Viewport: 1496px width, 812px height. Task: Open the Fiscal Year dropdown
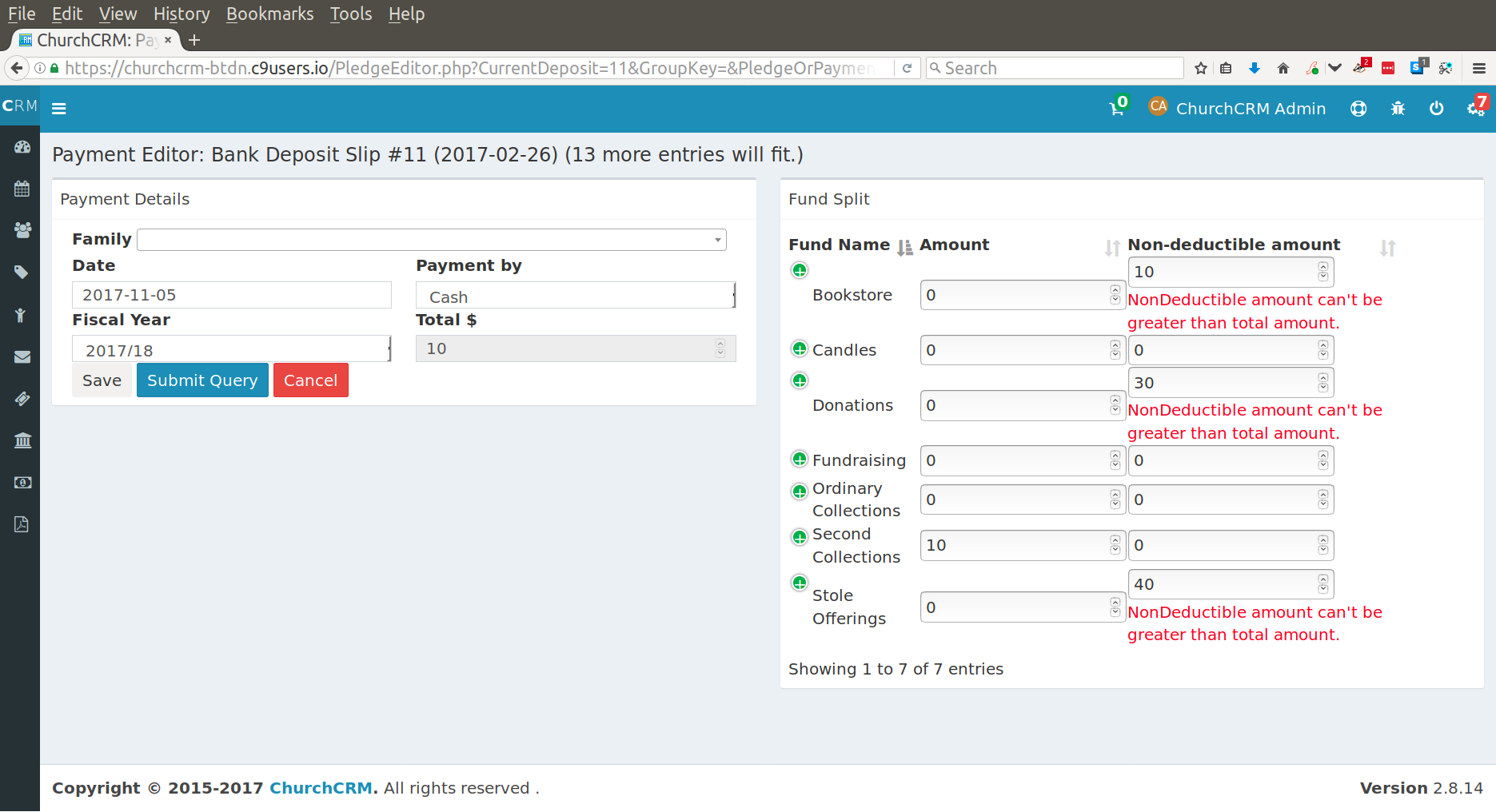[x=232, y=349]
